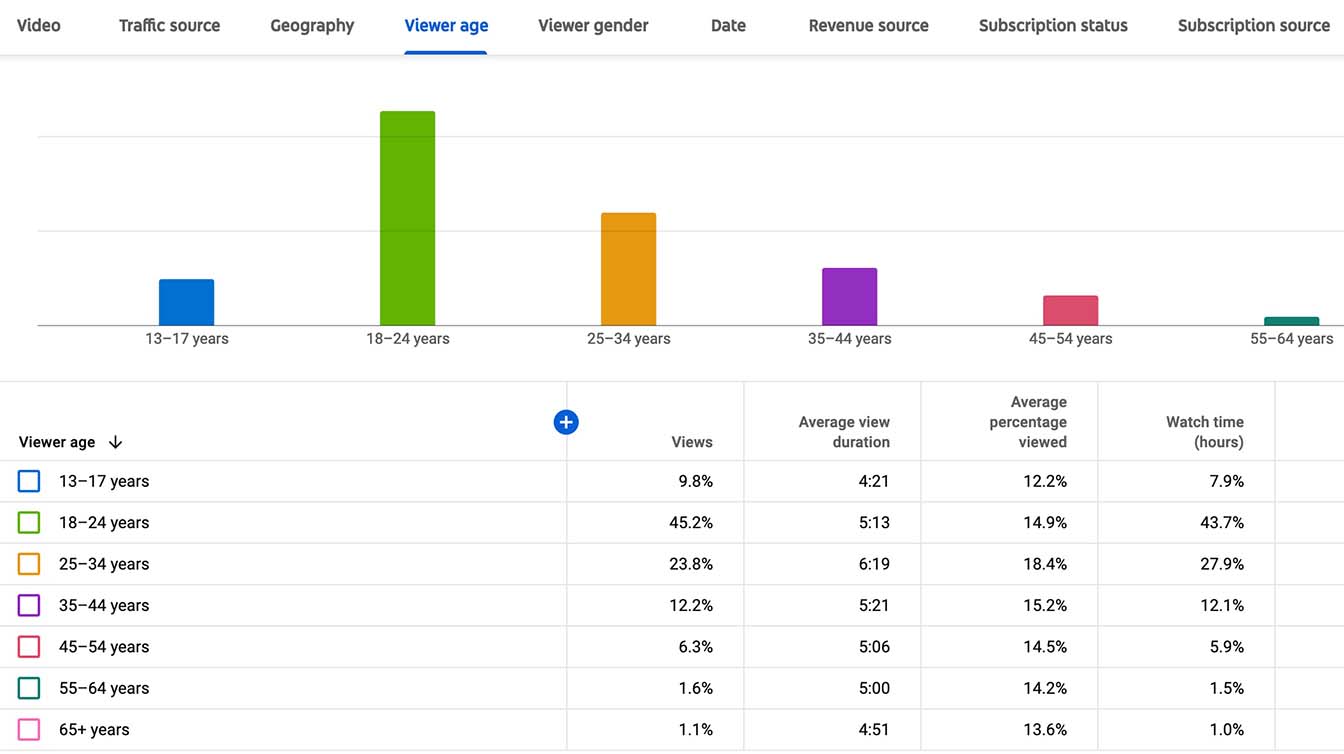Select the 18–24 years row label

pos(104,522)
